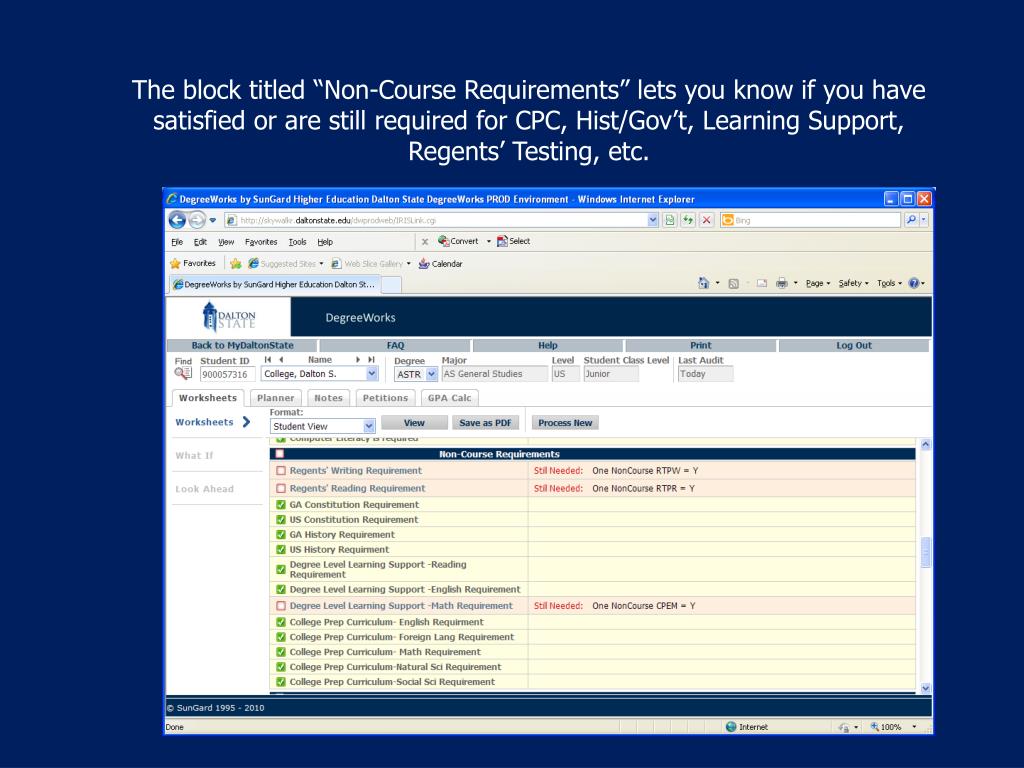
Task: Click the Find student search icon
Action: pos(183,374)
